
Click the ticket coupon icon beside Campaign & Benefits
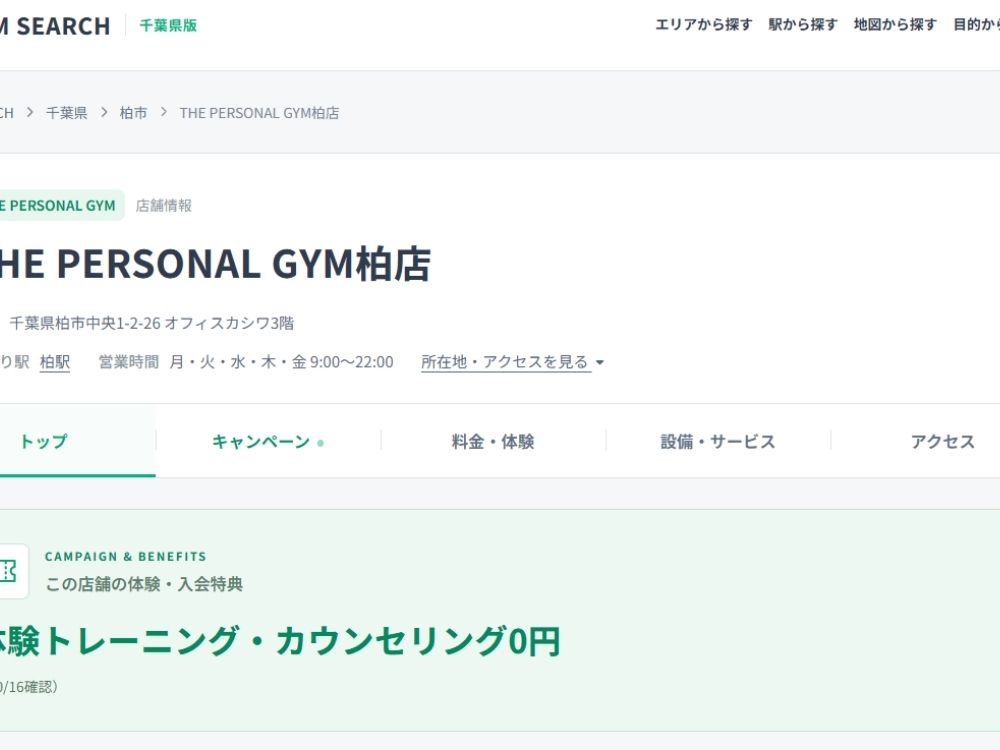pos(9,571)
